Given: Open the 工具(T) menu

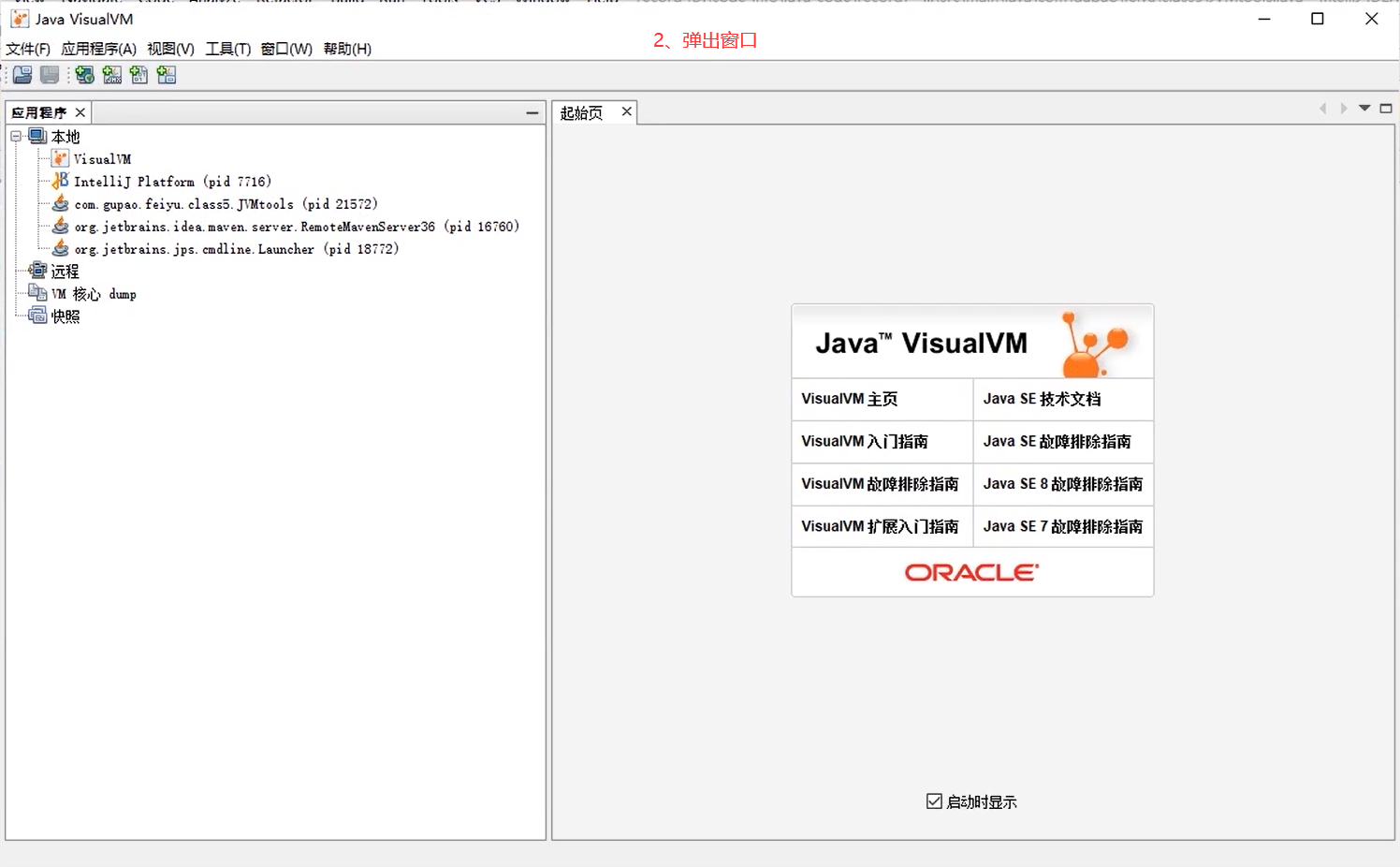Looking at the screenshot, I should [x=228, y=49].
